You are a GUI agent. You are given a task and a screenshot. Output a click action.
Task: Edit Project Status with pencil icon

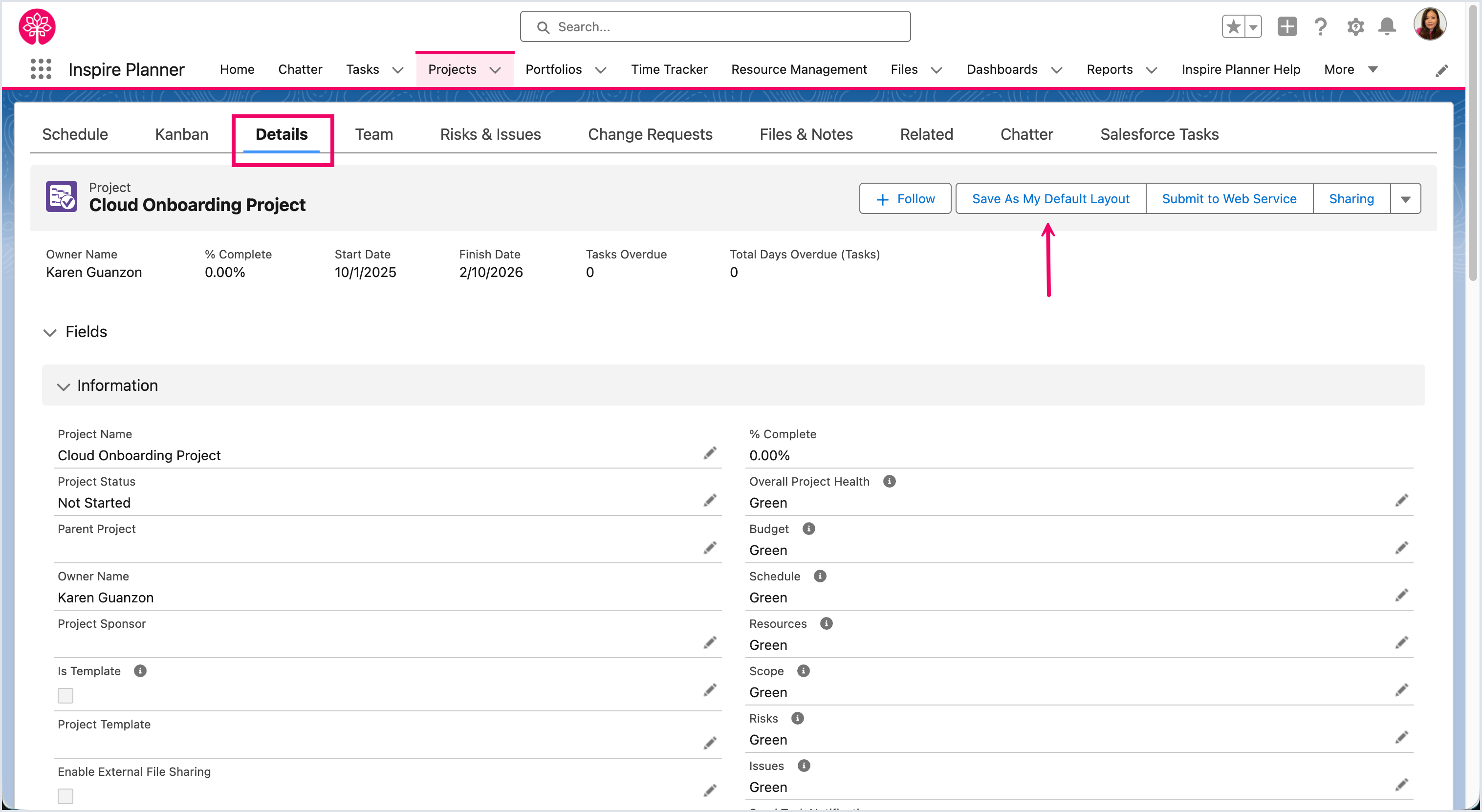[710, 500]
